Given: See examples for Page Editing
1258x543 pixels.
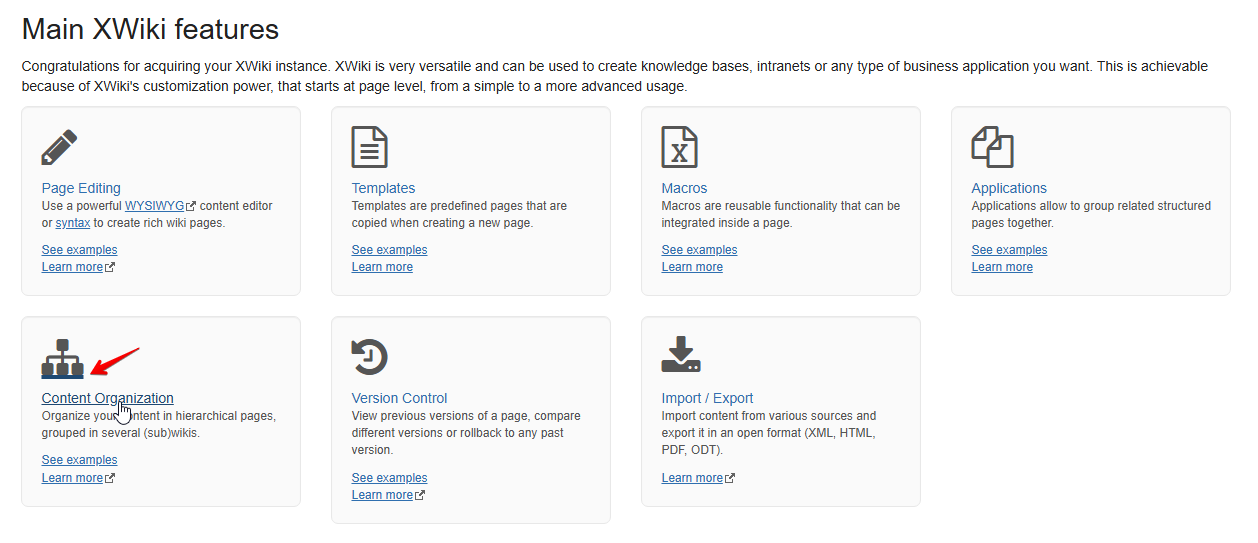Looking at the screenshot, I should (79, 250).
